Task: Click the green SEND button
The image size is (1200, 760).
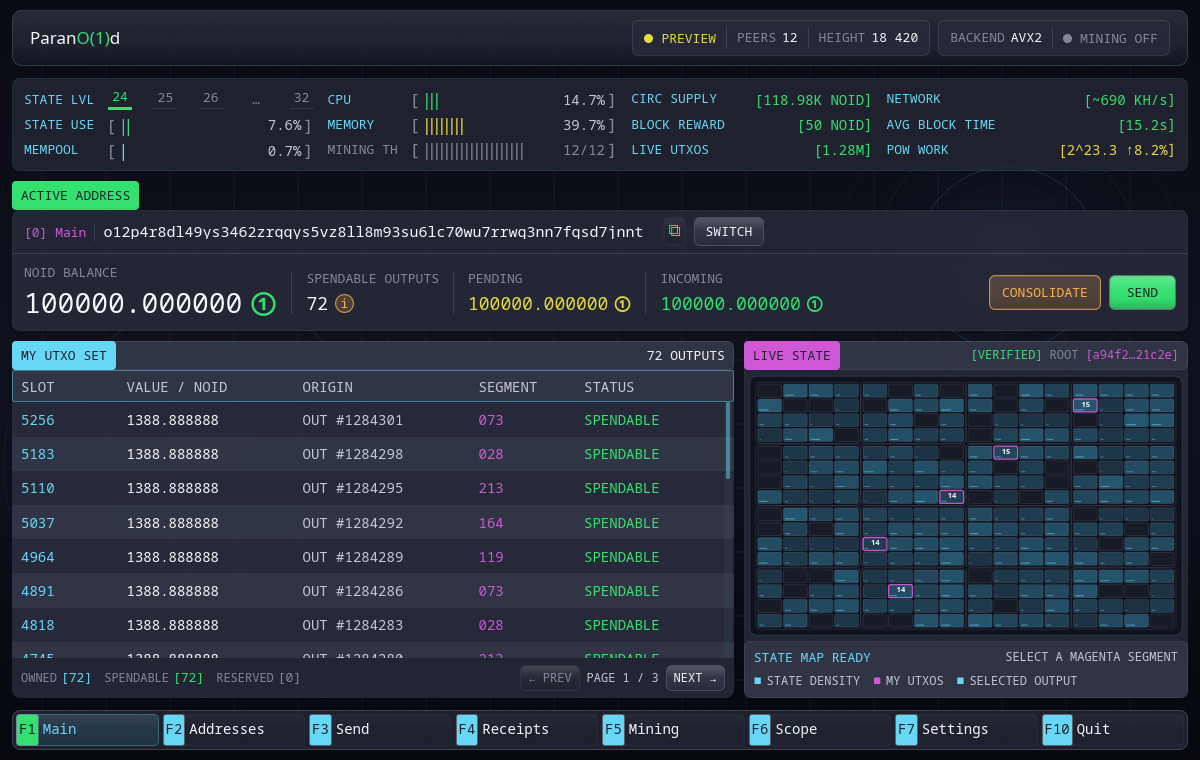Action: 1142,292
